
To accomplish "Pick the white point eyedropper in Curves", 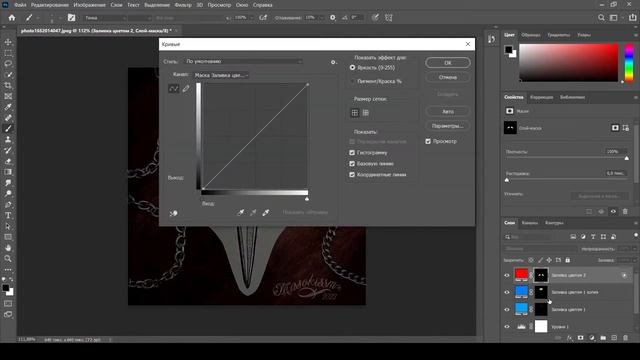I will pos(266,212).
